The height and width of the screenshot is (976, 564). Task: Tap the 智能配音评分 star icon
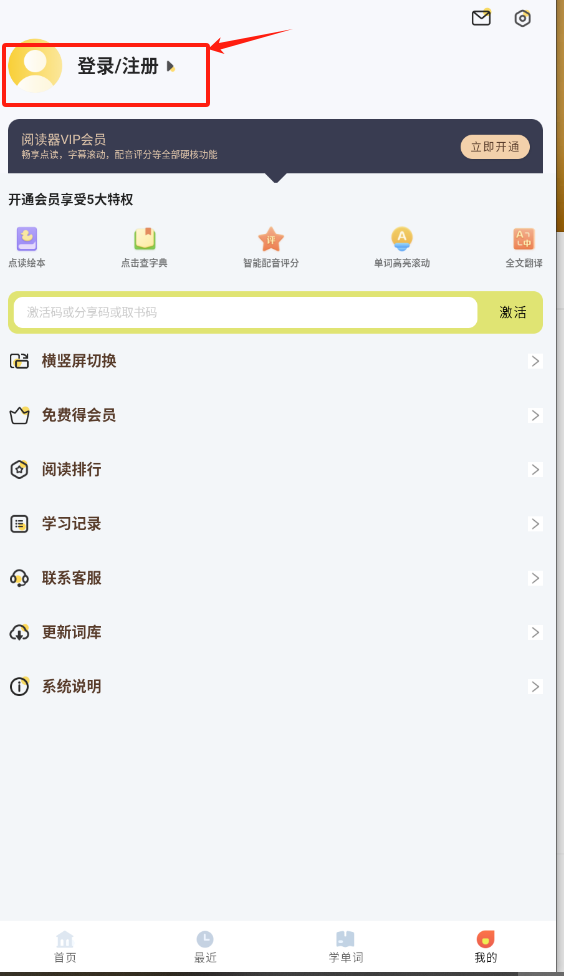271,239
